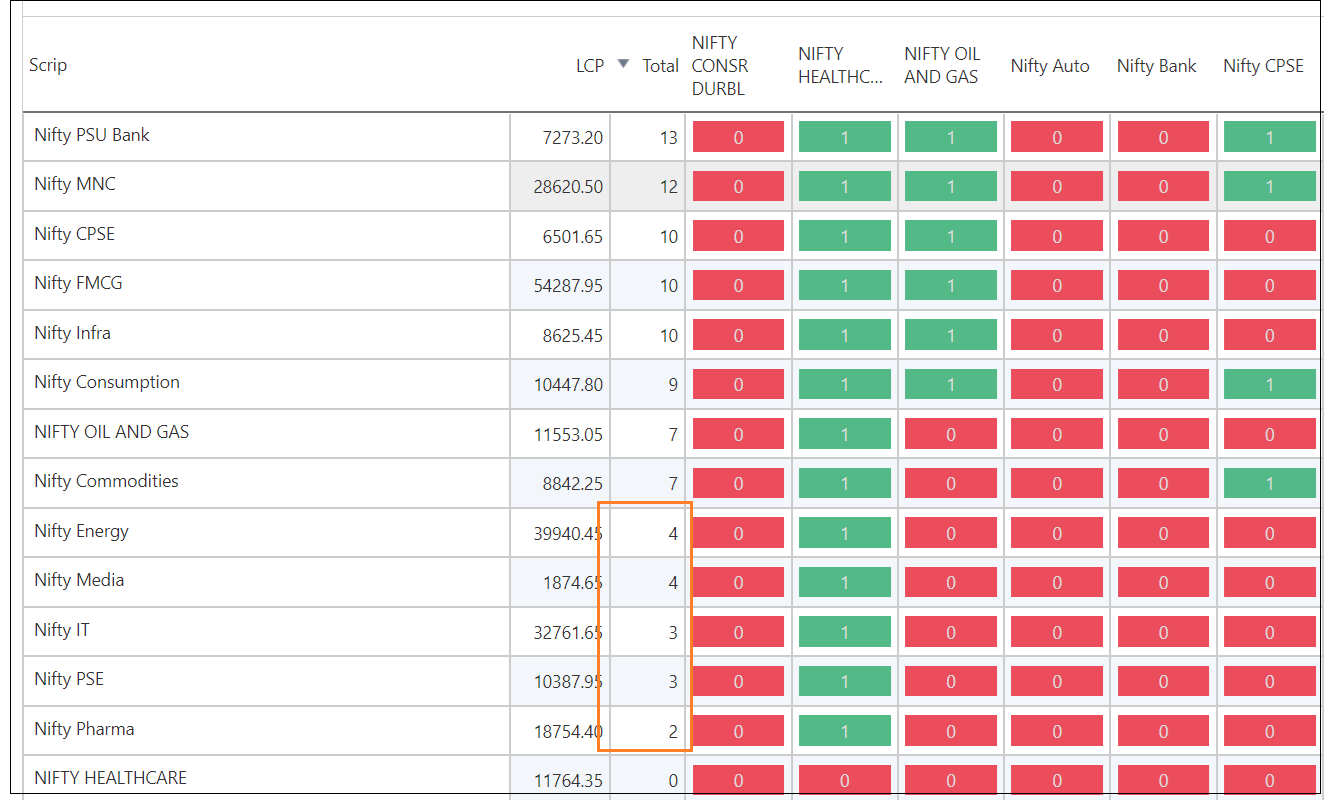Click the Nifty CPSE column header
Image resolution: width=1324 pixels, height=804 pixels.
[x=1263, y=66]
